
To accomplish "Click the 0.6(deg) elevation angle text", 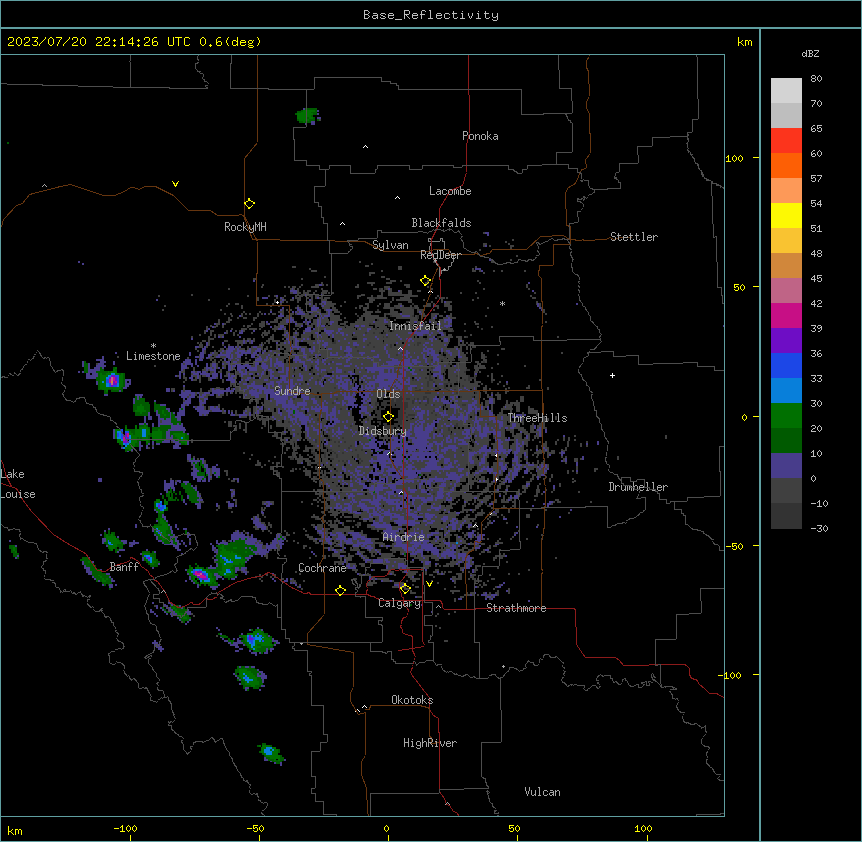I will [x=230, y=42].
